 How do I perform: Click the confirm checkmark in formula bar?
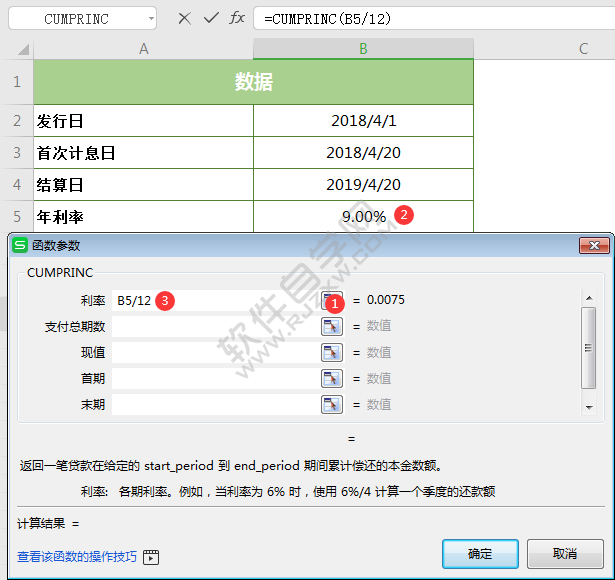(x=210, y=18)
